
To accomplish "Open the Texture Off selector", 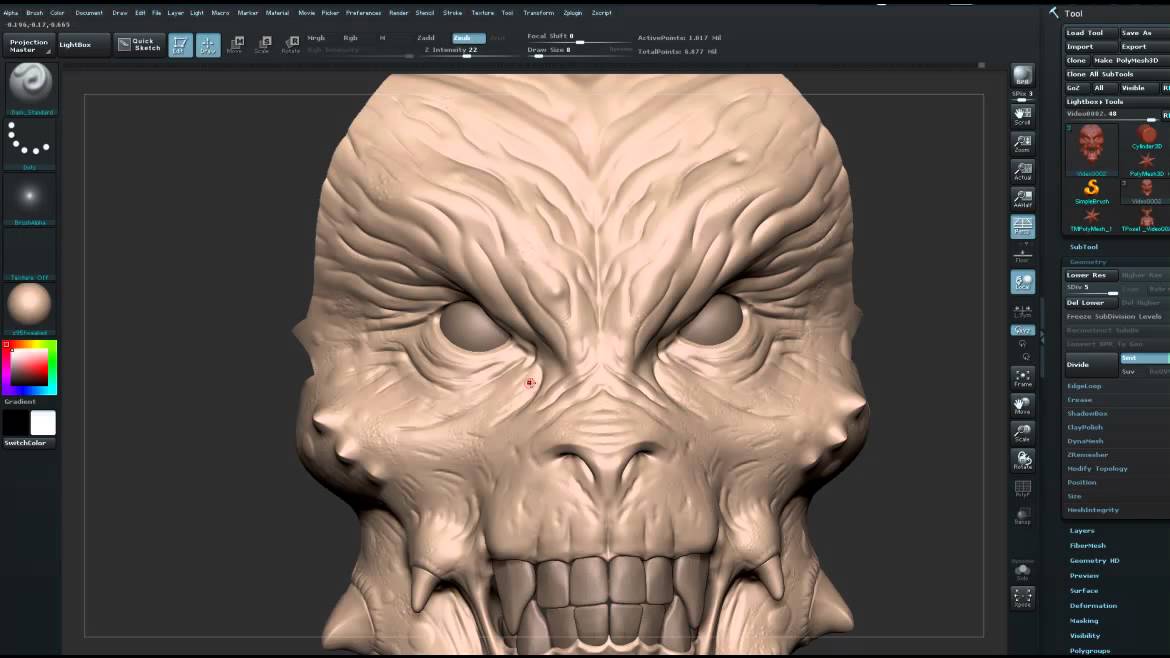I will (30, 254).
